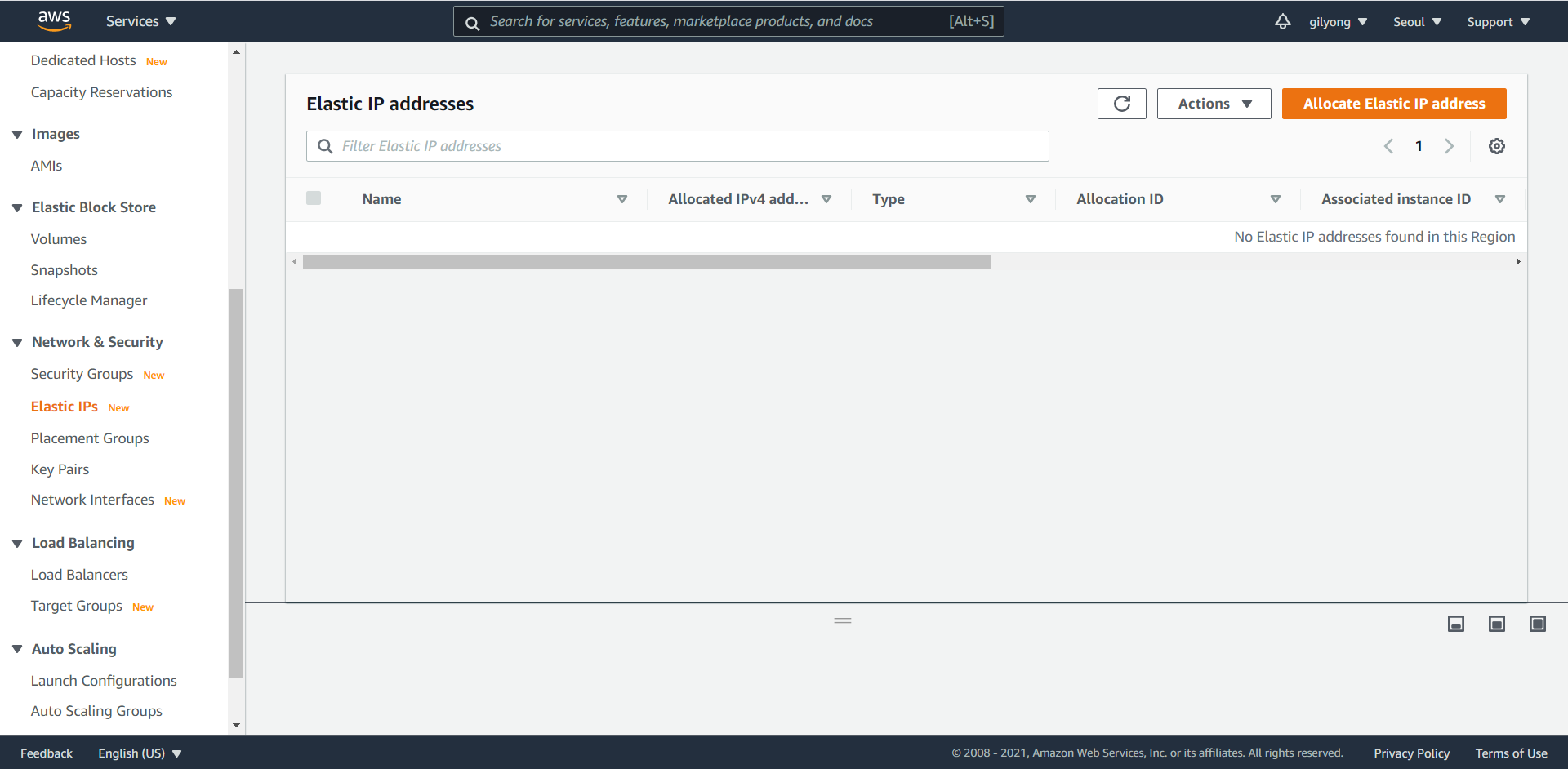Collapse the Auto Scaling section
The image size is (1568, 769).
click(x=17, y=650)
